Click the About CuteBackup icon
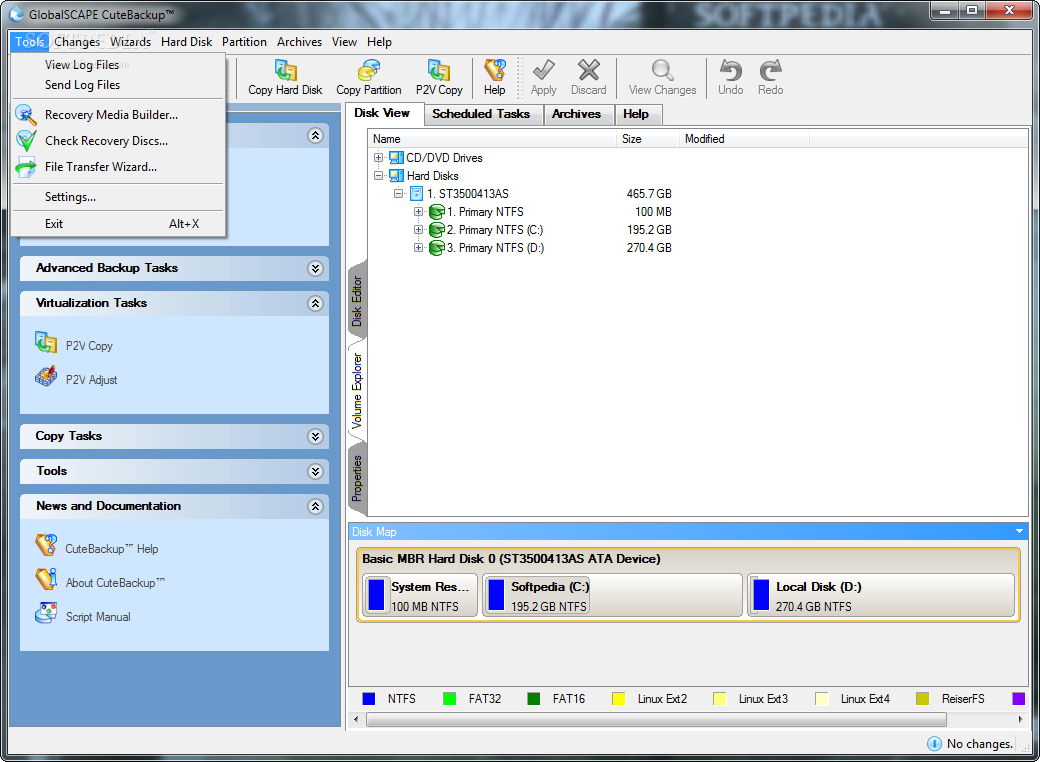1040x762 pixels. [x=46, y=579]
